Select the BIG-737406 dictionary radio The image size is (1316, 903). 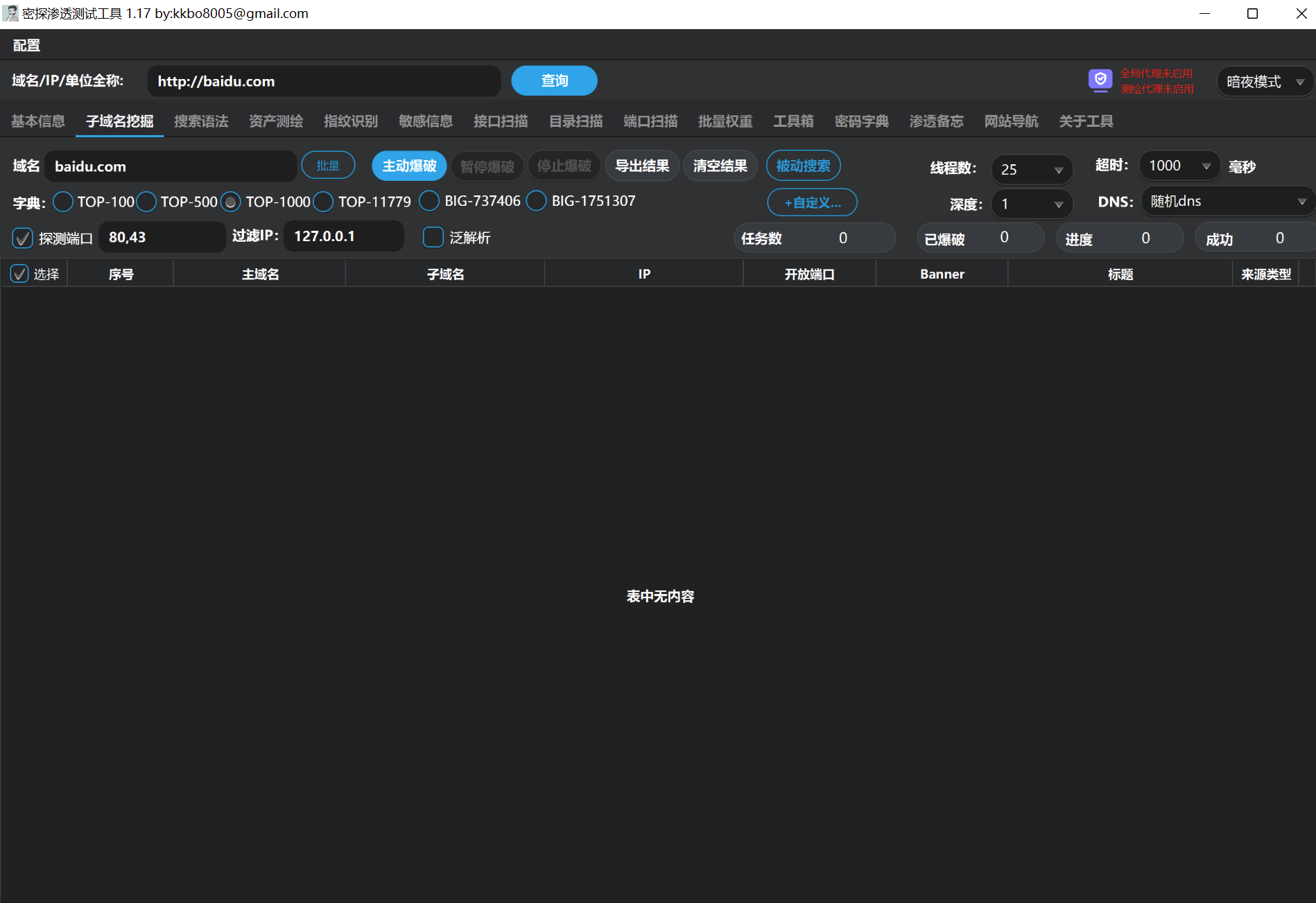(429, 201)
